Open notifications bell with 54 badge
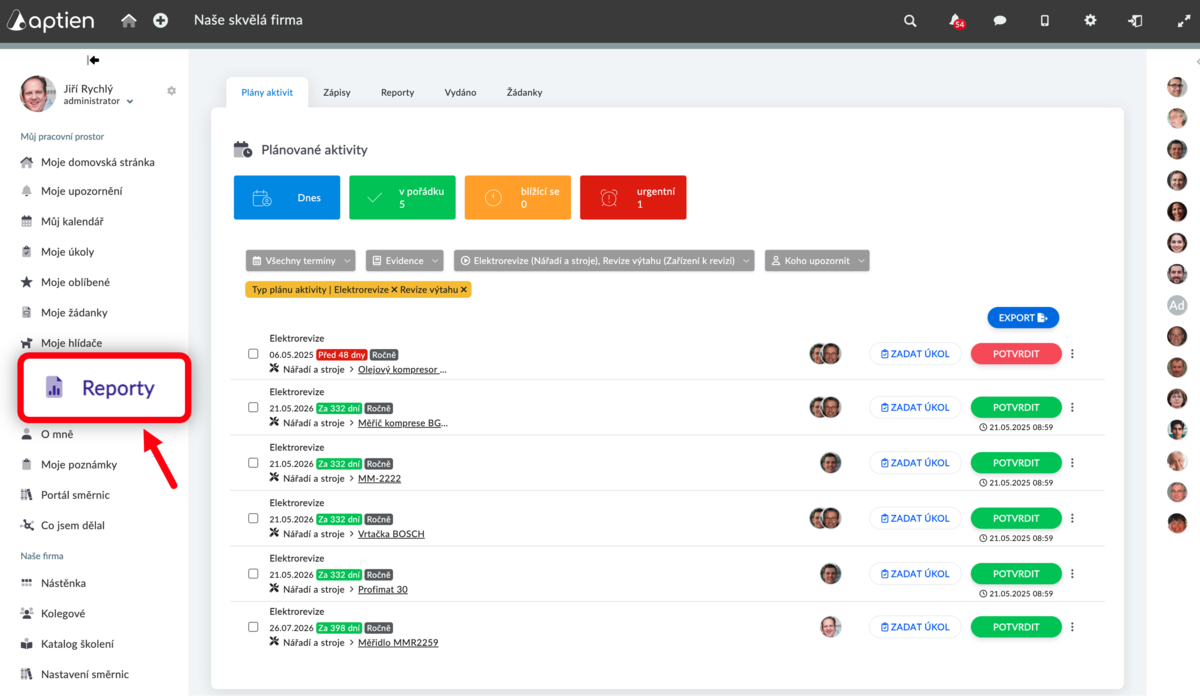 (956, 21)
